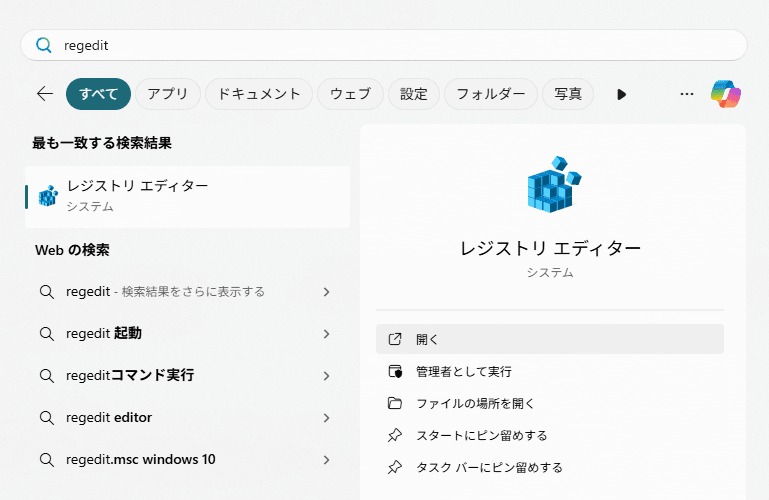The height and width of the screenshot is (500, 769).
Task: Click web suggestion 'regedit 起動'
Action: (x=187, y=334)
